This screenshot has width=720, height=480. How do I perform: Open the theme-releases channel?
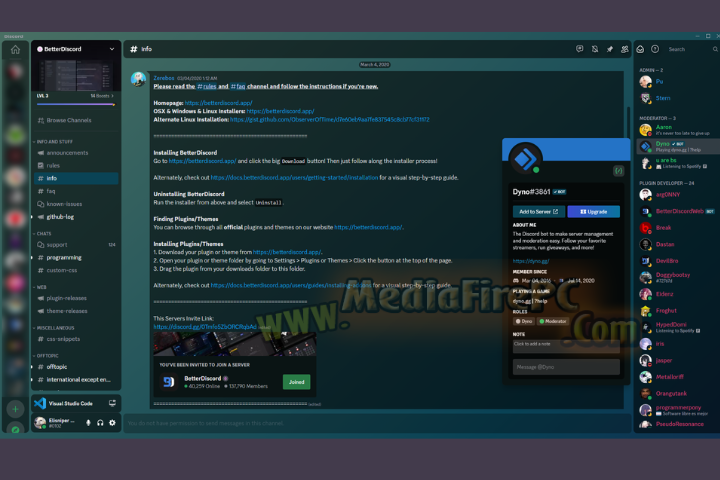click(x=76, y=311)
